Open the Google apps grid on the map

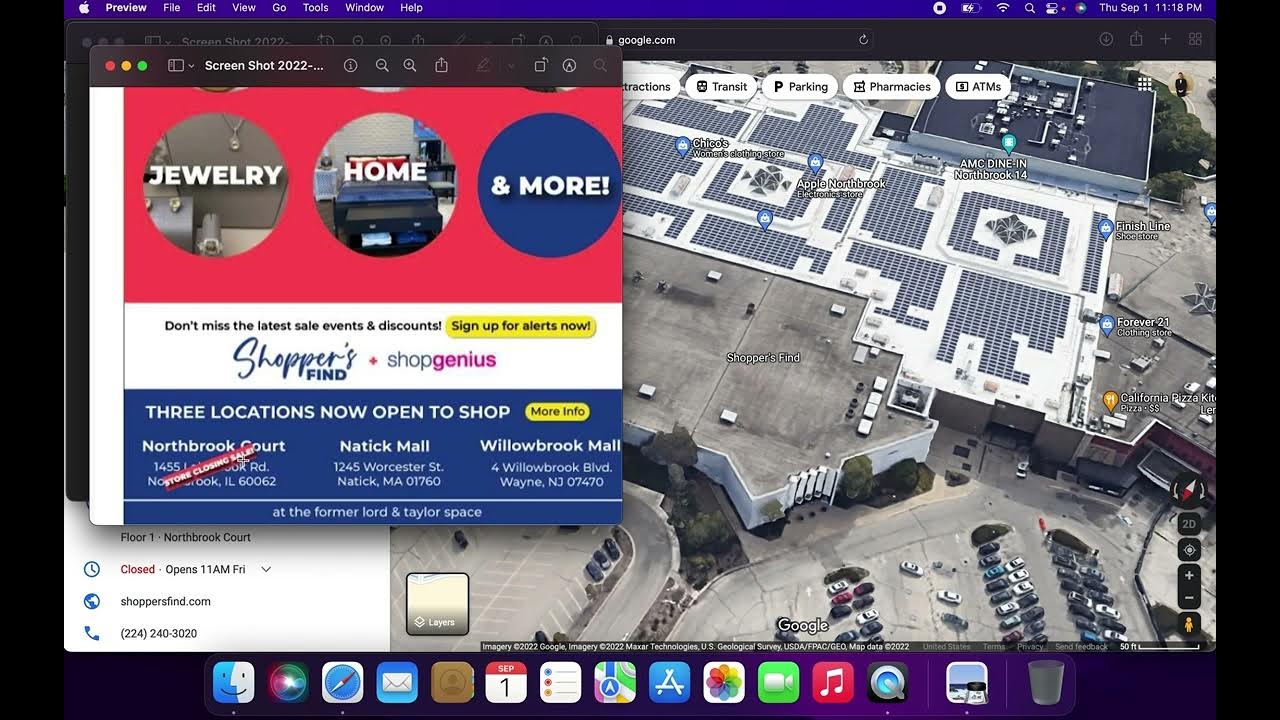pyautogui.click(x=1144, y=85)
